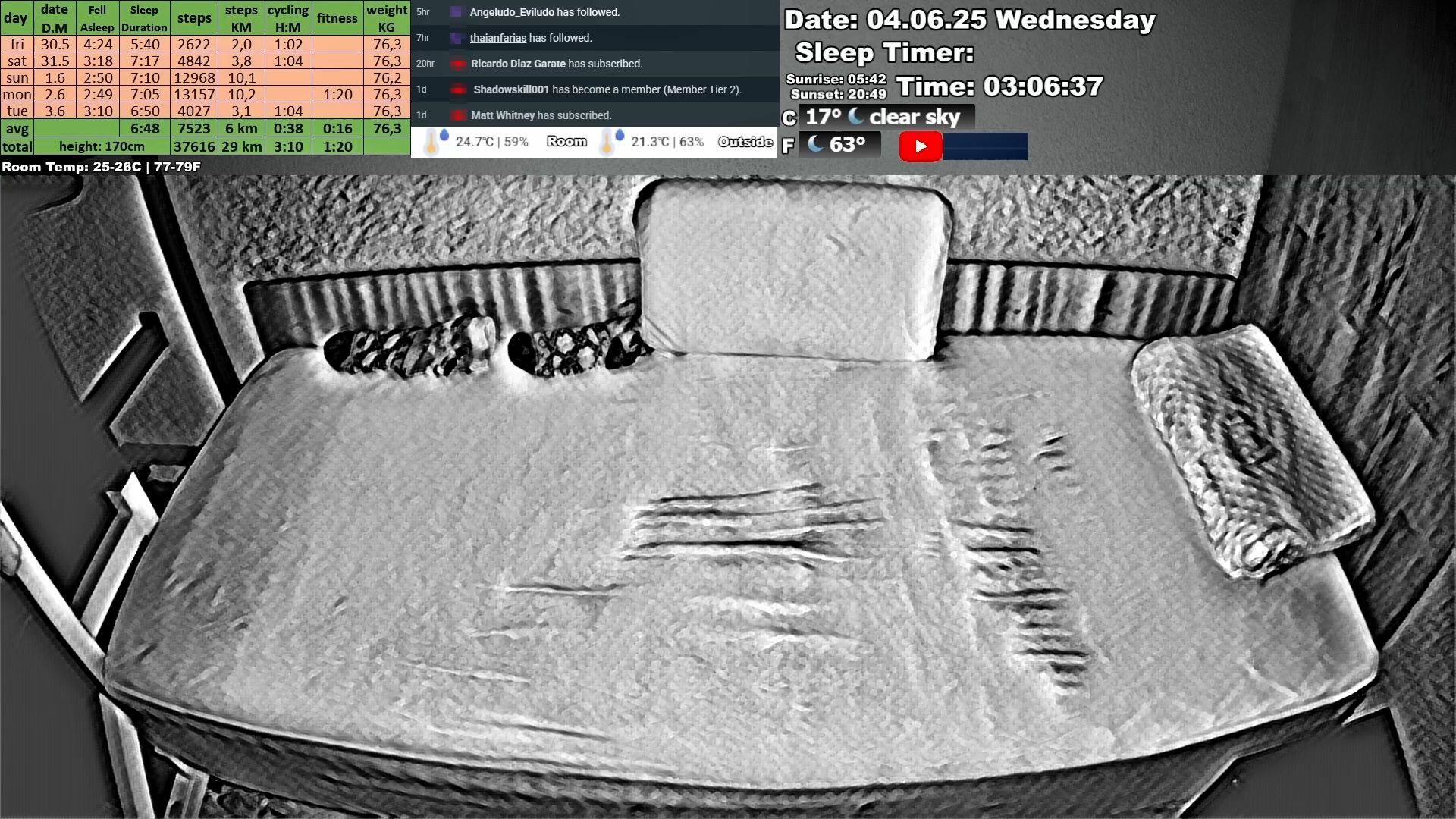1456x819 pixels.
Task: Click the '13157' steps cell
Action: [194, 94]
